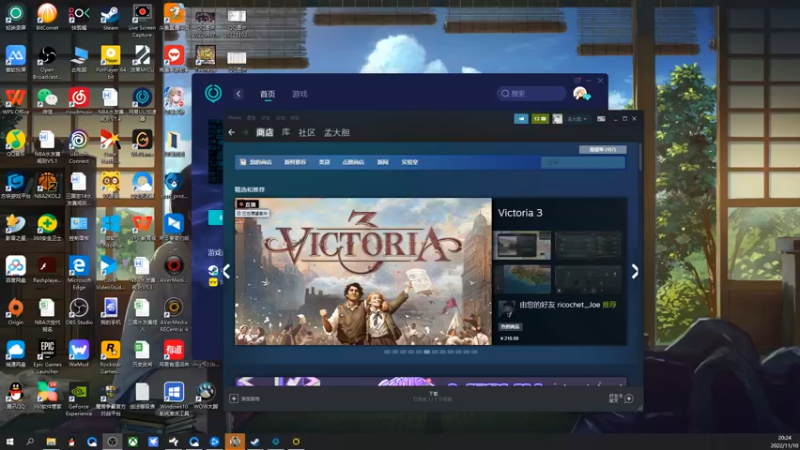800x450 pixels.
Task: Switch Steam to Big Picture mode icon
Action: (x=601, y=118)
